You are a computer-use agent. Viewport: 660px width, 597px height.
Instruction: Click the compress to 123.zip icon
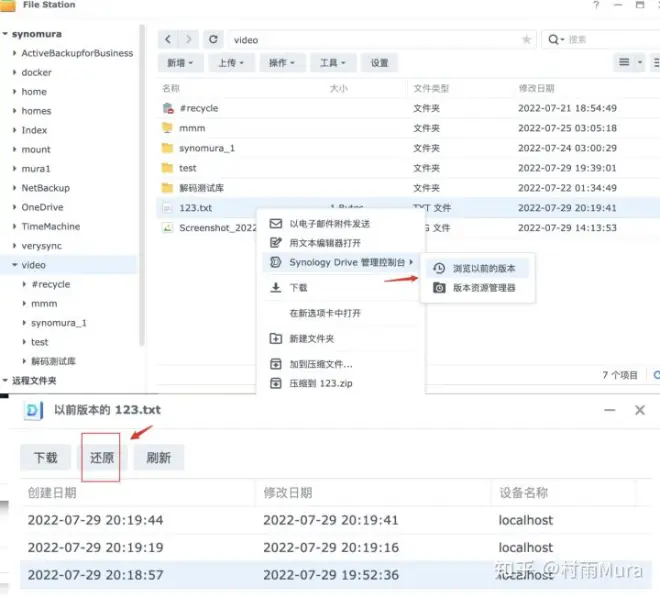(276, 384)
